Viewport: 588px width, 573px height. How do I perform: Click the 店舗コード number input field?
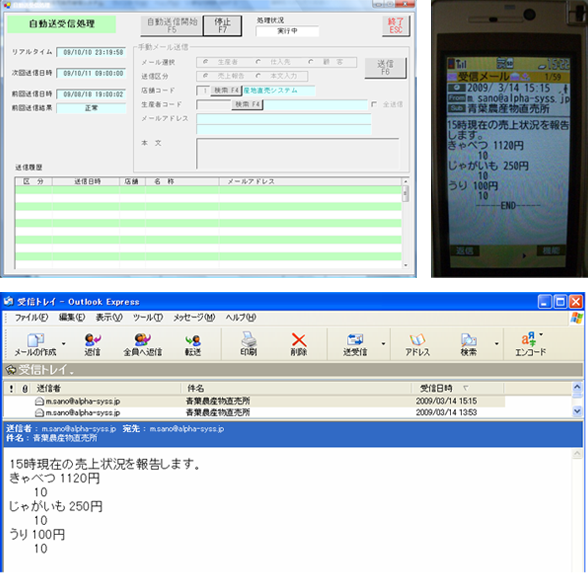tap(203, 90)
